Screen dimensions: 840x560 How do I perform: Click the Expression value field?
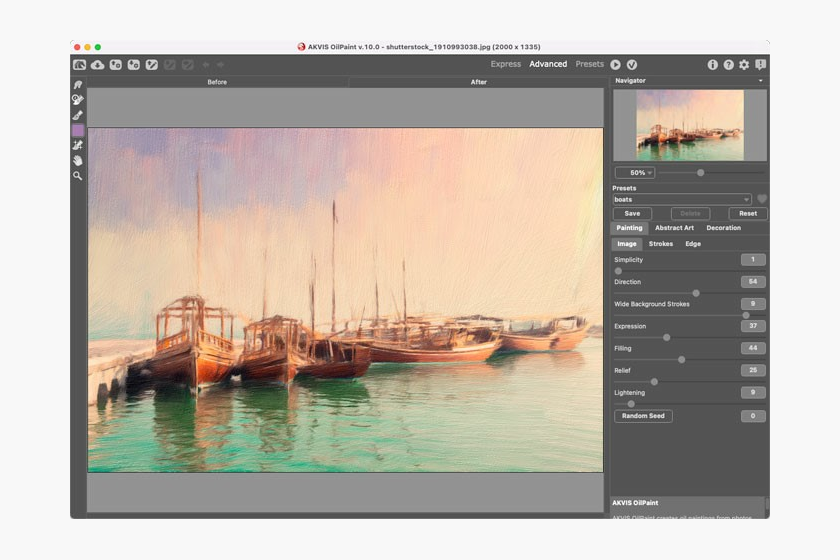[x=753, y=326]
